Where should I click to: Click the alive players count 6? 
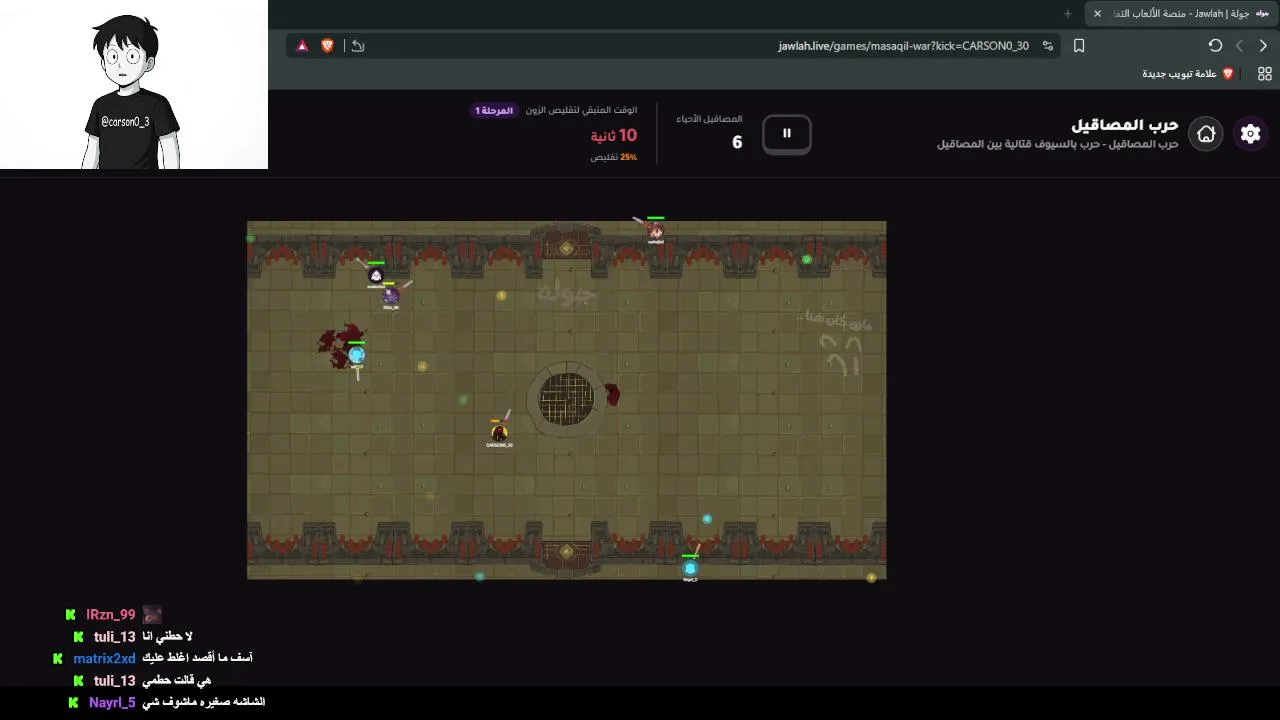tap(737, 142)
